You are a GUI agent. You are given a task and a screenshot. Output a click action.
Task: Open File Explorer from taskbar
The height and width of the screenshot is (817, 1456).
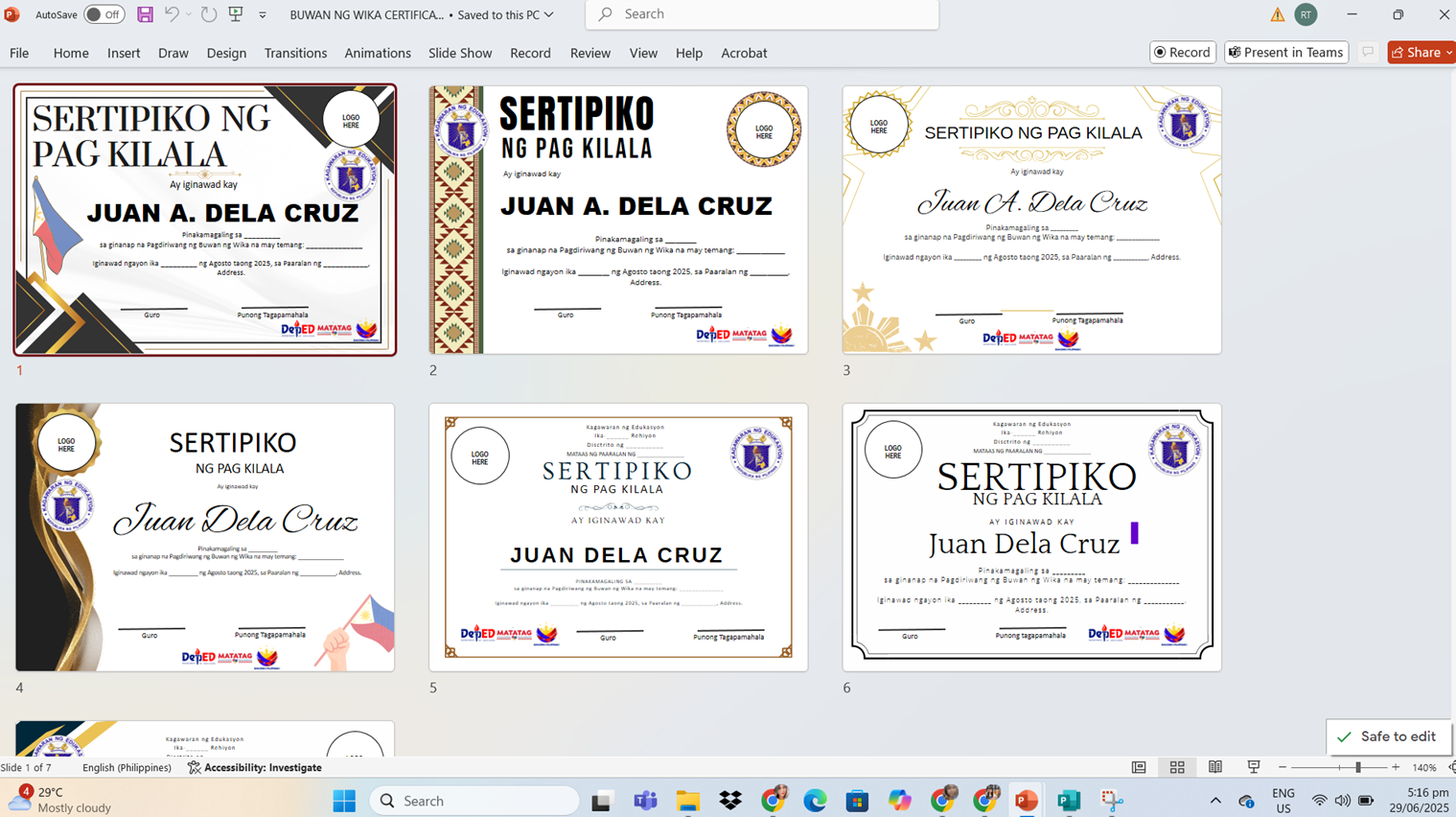[x=687, y=801]
